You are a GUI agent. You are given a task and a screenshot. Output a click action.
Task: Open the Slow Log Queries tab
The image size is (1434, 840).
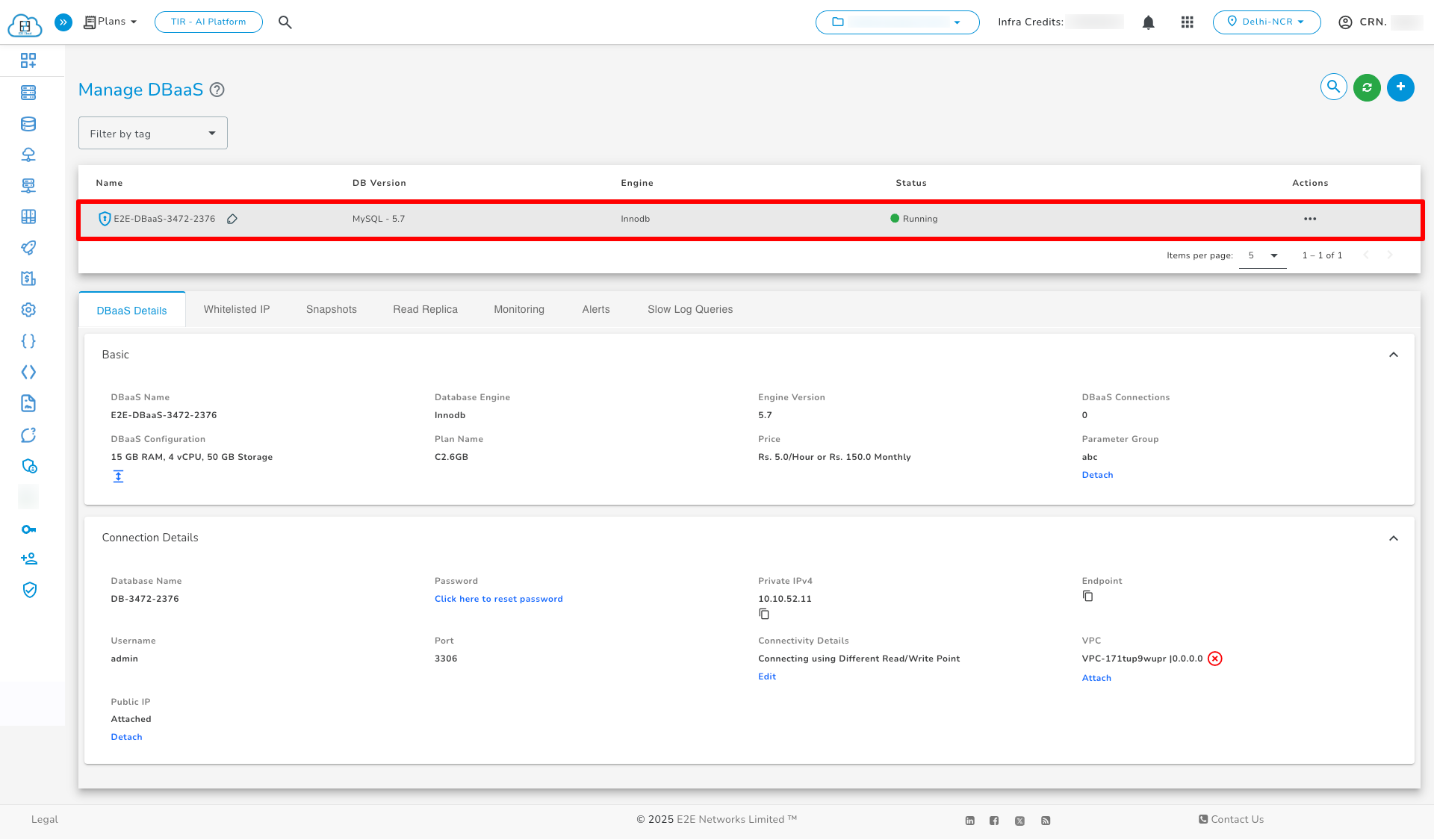click(689, 309)
